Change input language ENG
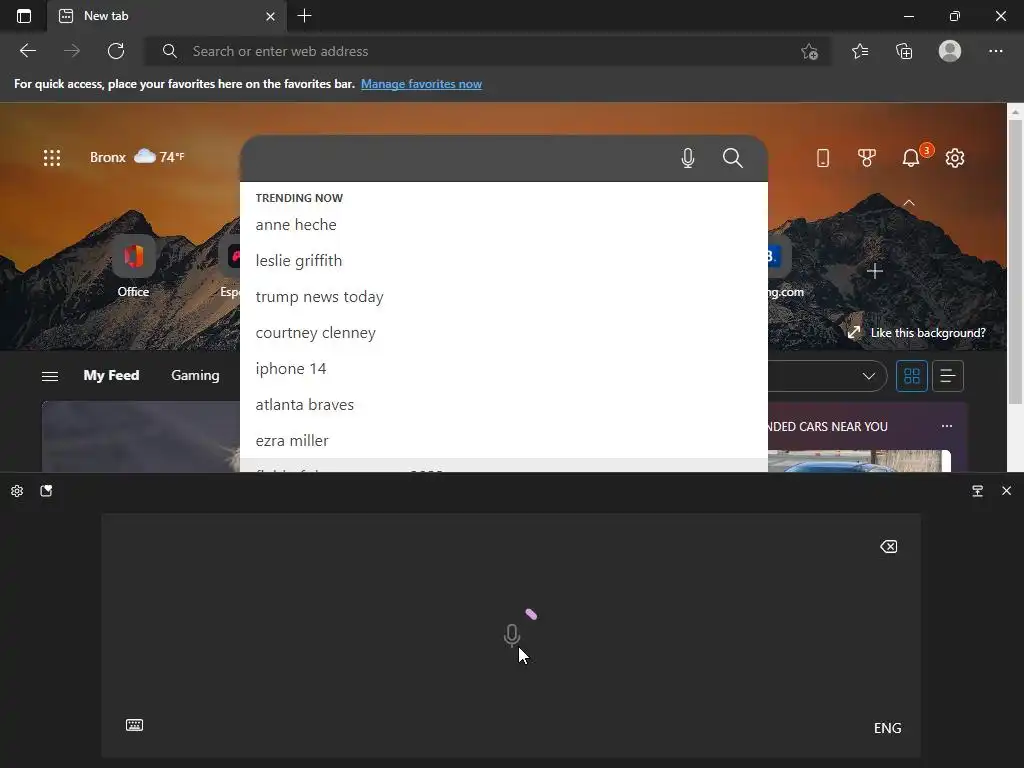This screenshot has height=768, width=1024. 888,728
